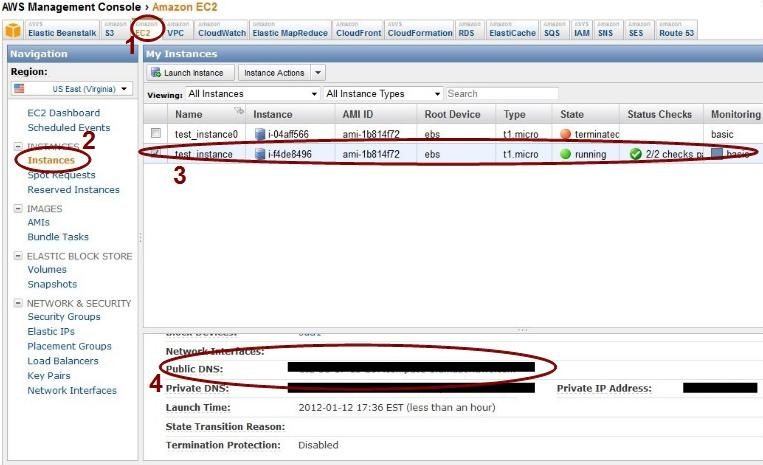Viewport: 763px width, 465px height.
Task: Go to Placement Groups
Action: 70,346
